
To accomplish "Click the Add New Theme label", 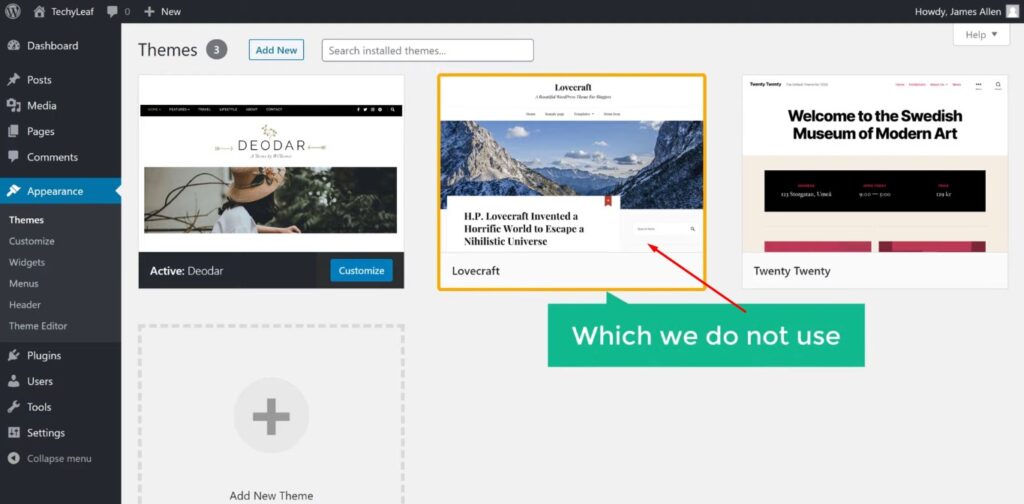I will click(x=271, y=496).
